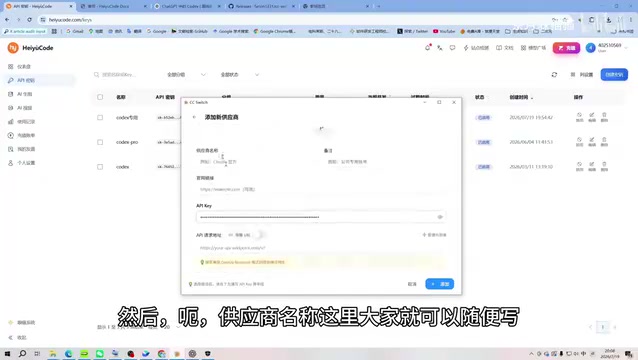Show the API Key with eye icon
This screenshot has width=638, height=360.
440,217
